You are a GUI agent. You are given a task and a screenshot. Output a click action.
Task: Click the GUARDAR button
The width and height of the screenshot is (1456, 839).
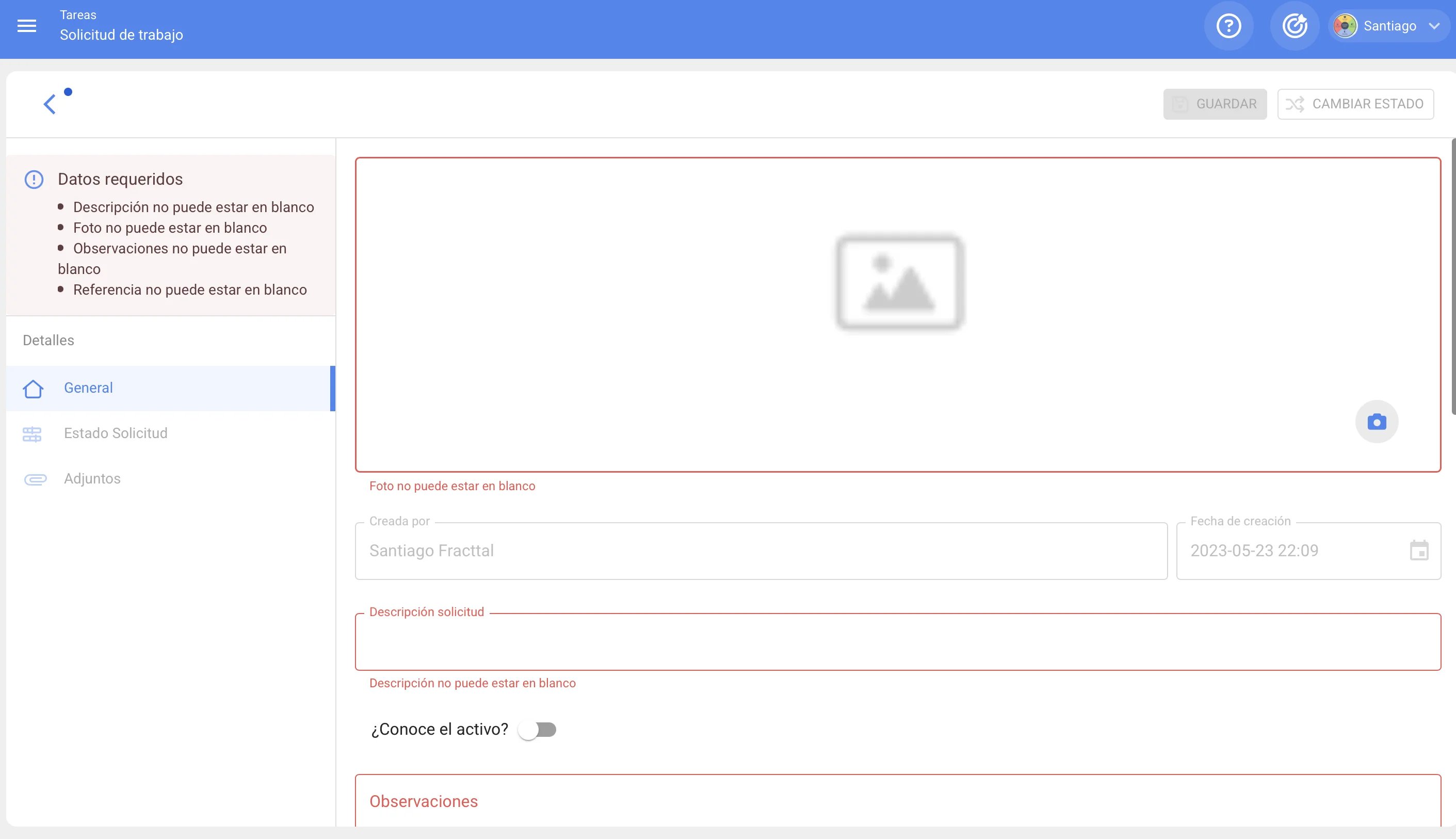(1214, 104)
